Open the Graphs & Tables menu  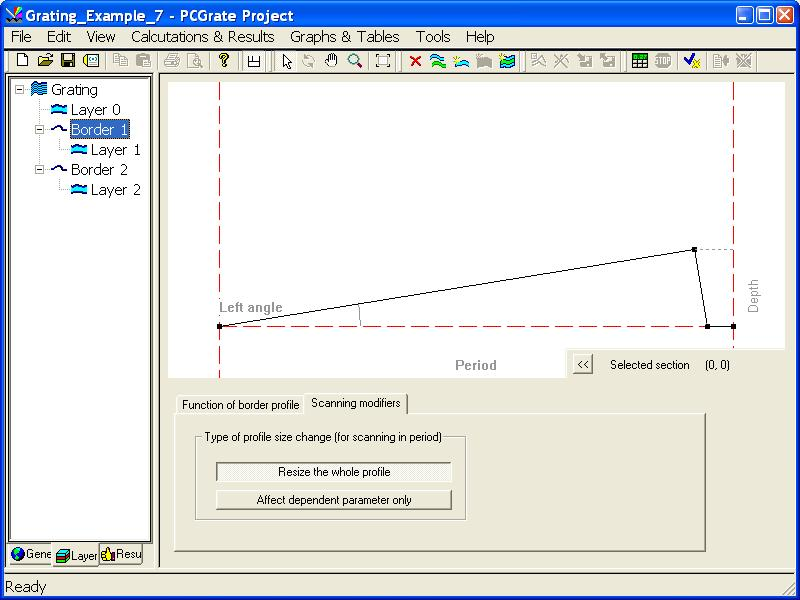(345, 37)
